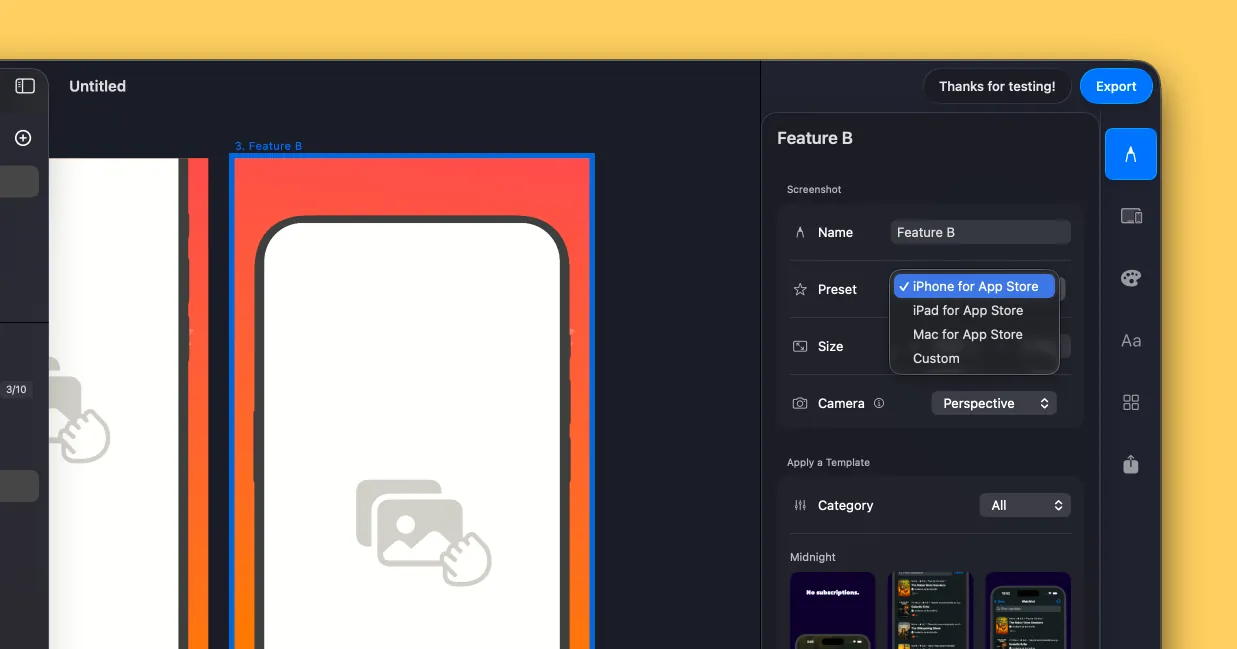
Task: Open the templates grid panel
Action: coord(1130,402)
